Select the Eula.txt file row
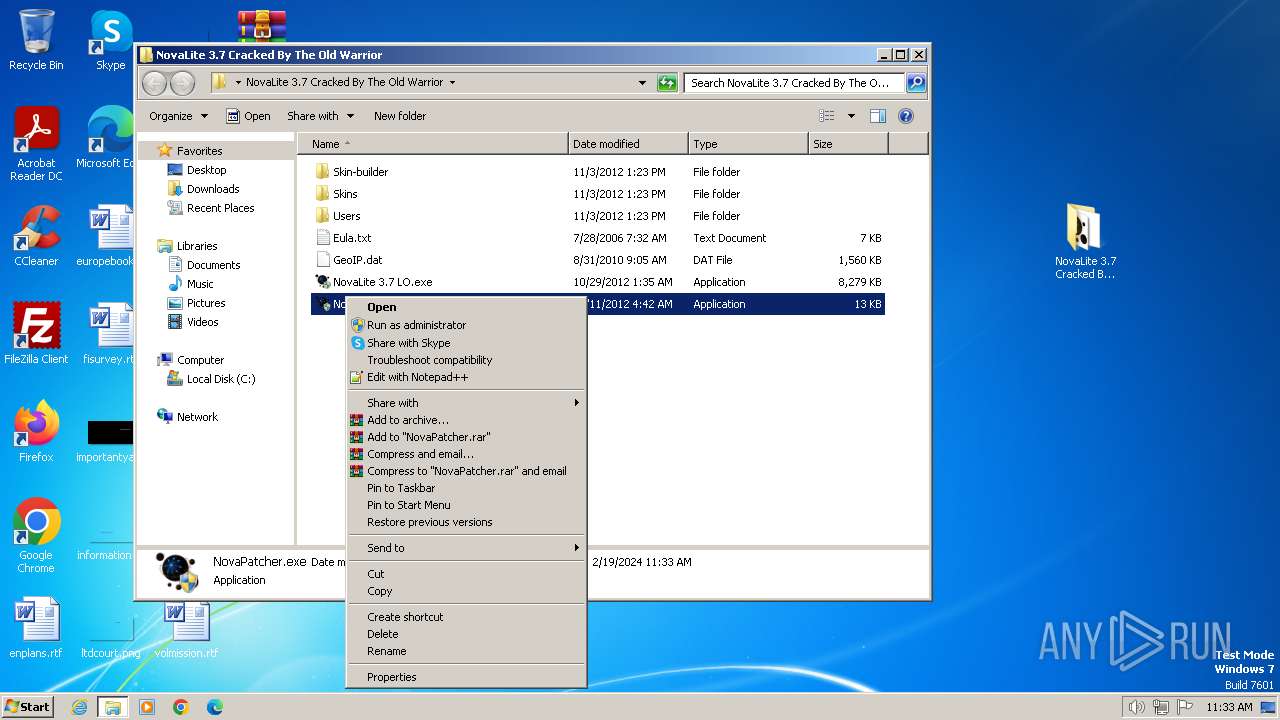This screenshot has height=720, width=1280. [598, 238]
